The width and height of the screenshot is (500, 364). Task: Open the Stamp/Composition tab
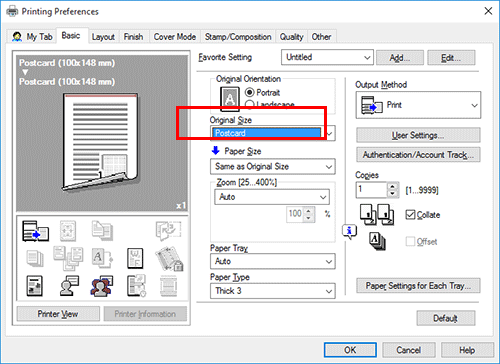coord(238,37)
